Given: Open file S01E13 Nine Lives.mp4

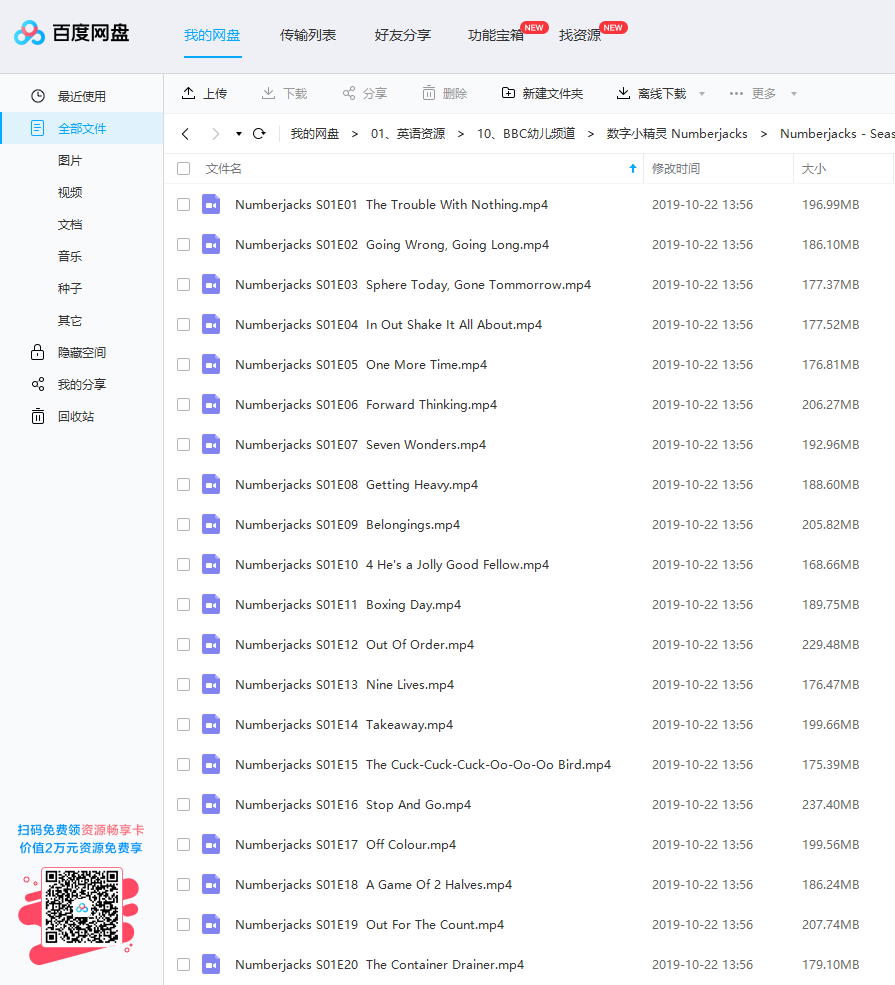Looking at the screenshot, I should coord(344,685).
